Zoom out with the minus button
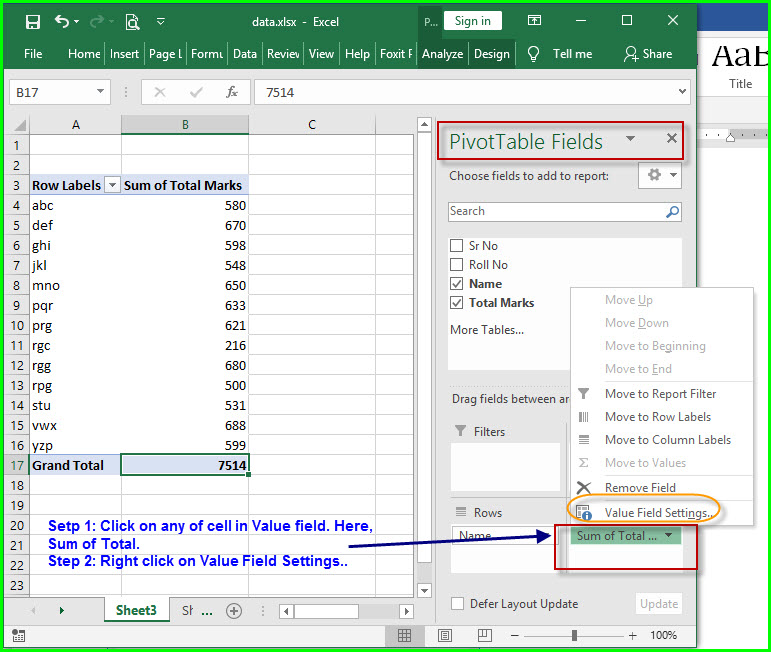 click(x=514, y=636)
